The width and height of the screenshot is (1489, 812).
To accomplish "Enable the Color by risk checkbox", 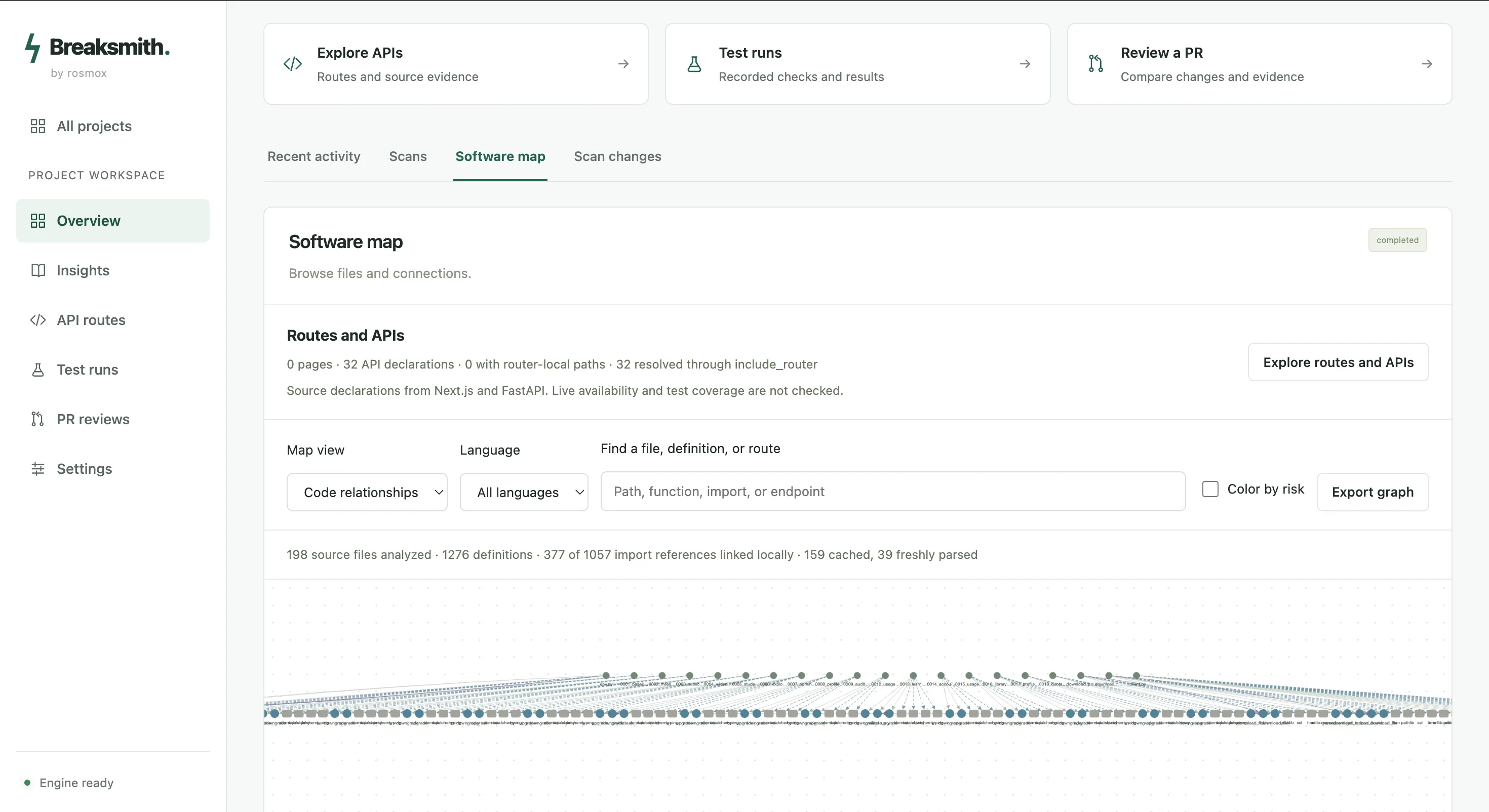I will click(x=1210, y=489).
